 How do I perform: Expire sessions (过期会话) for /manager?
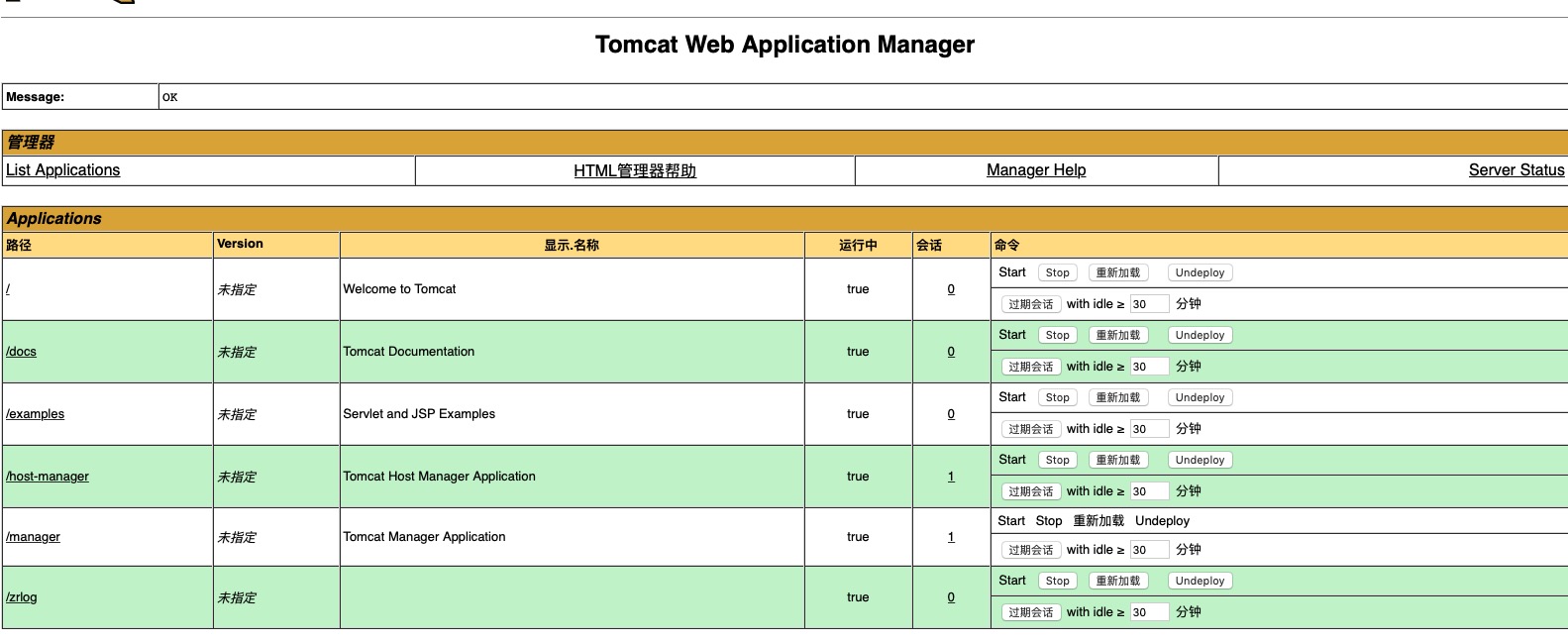click(x=1030, y=550)
